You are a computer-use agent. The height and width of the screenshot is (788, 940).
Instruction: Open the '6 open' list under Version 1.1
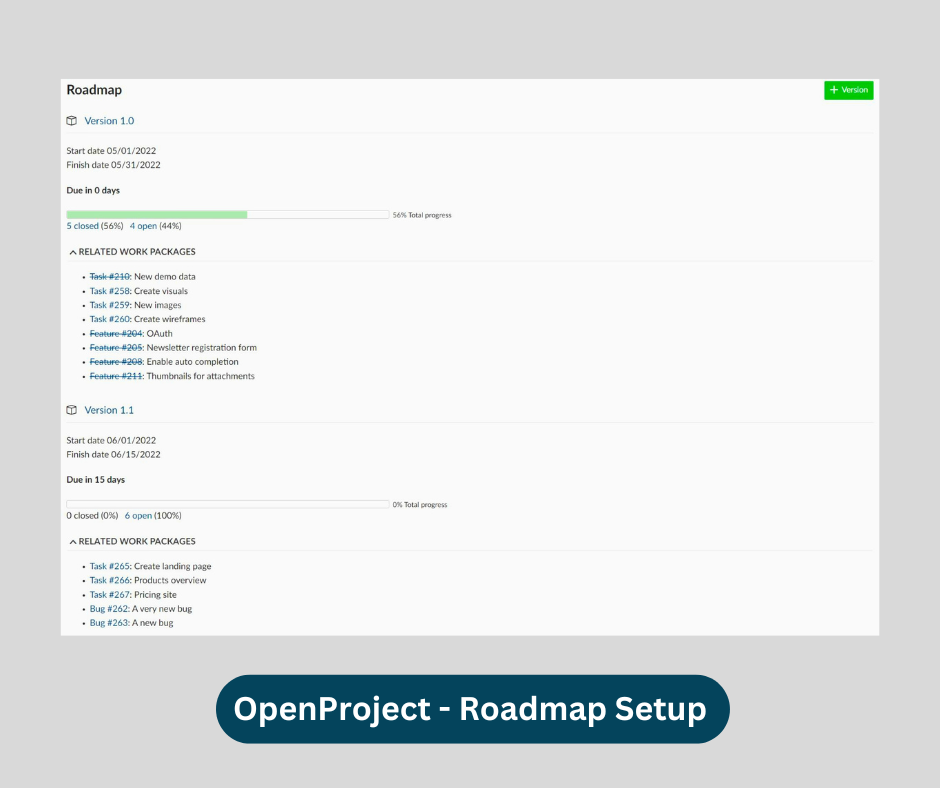[138, 514]
